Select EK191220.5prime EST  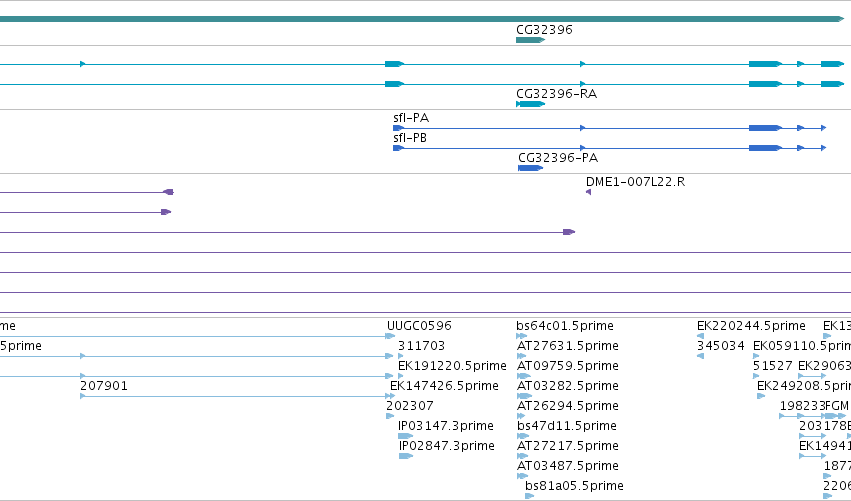pos(452,366)
